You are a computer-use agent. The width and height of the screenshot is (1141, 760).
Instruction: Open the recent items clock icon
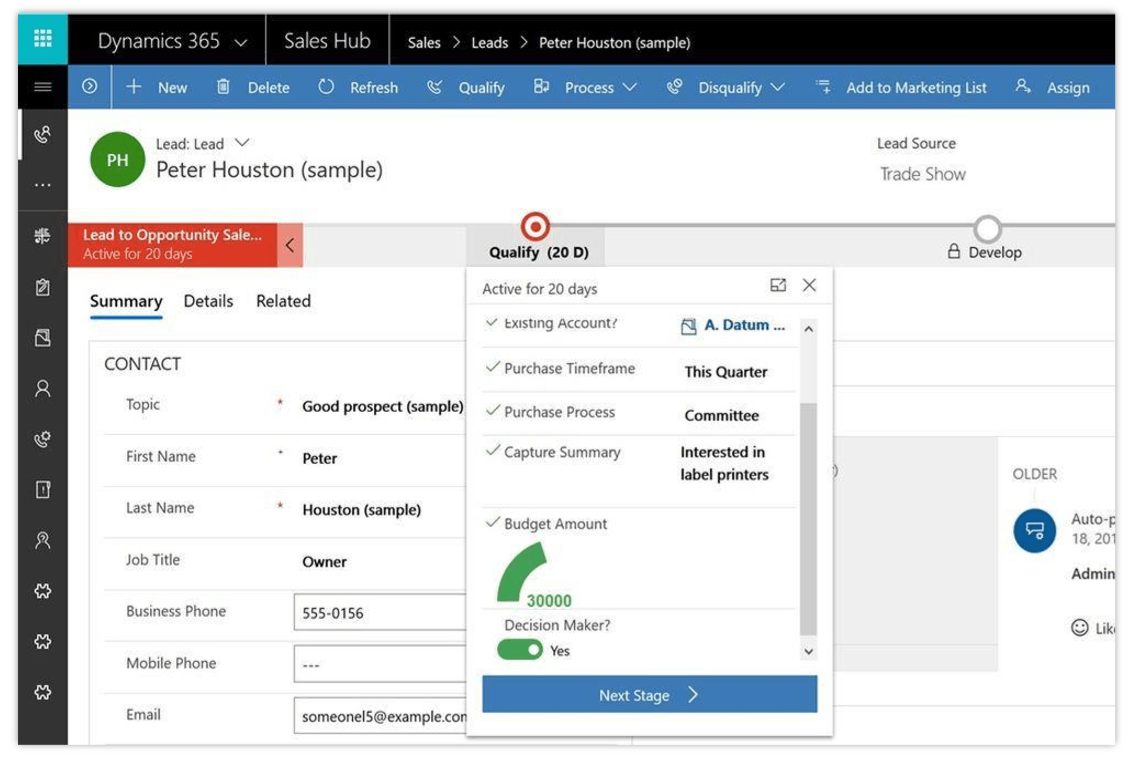(x=90, y=87)
